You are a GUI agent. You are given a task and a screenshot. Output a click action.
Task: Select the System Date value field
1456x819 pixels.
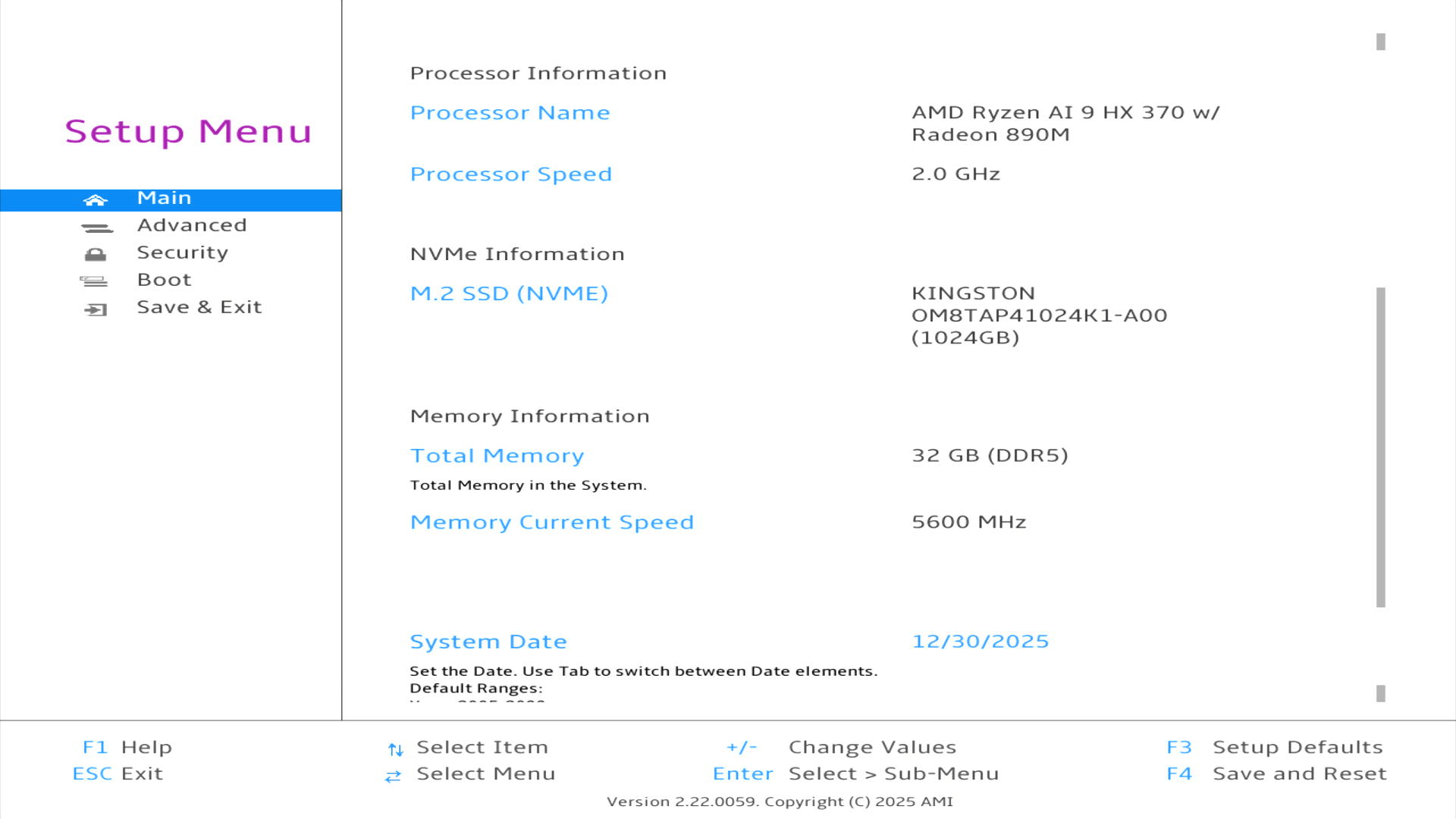pos(980,642)
